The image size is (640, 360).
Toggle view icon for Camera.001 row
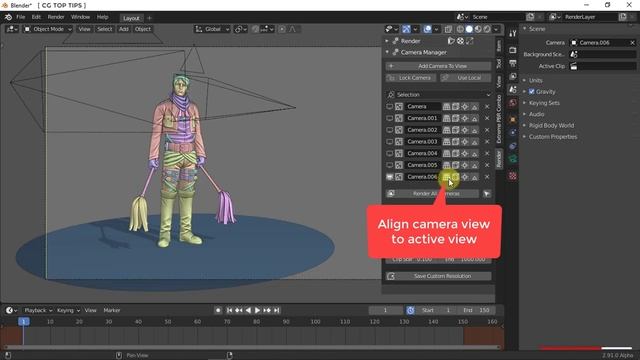389,118
